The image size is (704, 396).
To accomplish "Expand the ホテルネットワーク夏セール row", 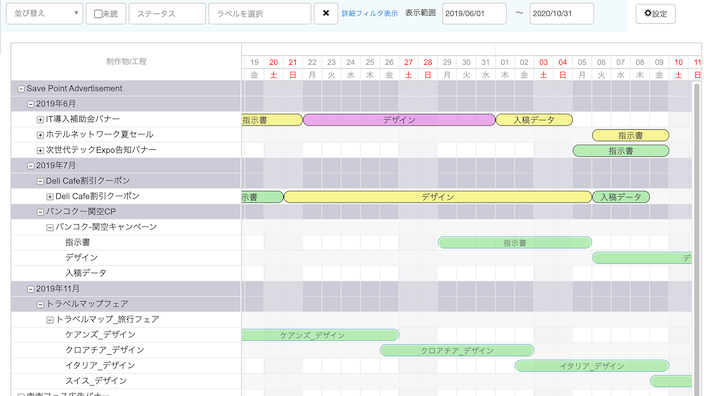I will tap(40, 135).
